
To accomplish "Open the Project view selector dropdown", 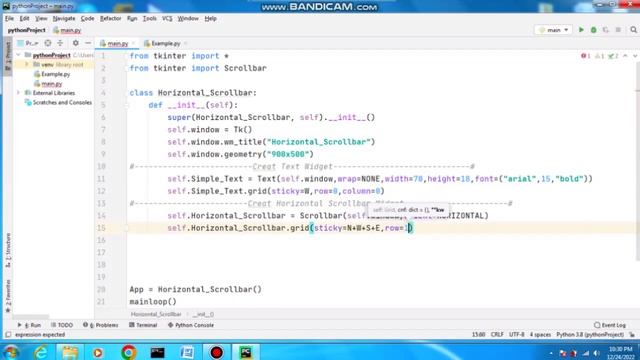I will pyautogui.click(x=28, y=43).
